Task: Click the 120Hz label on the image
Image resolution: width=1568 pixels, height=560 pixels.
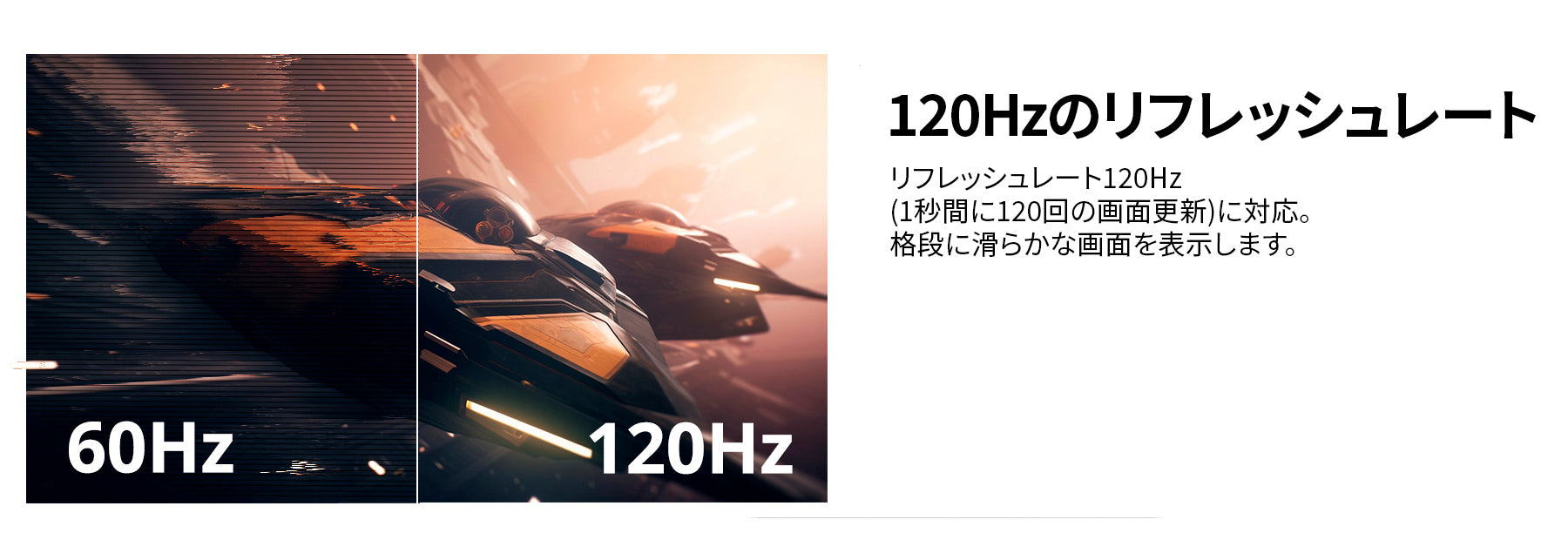Action: [x=691, y=449]
